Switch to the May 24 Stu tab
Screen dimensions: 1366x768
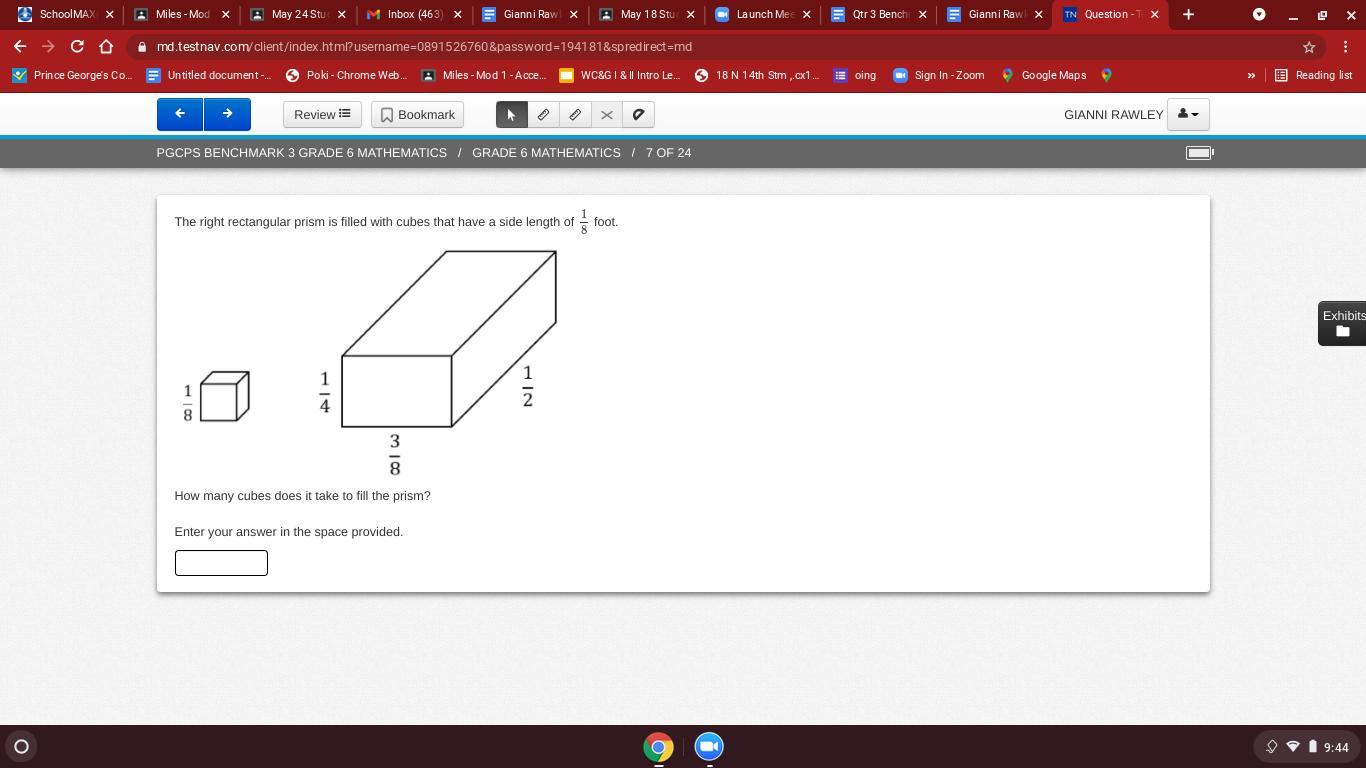297,14
